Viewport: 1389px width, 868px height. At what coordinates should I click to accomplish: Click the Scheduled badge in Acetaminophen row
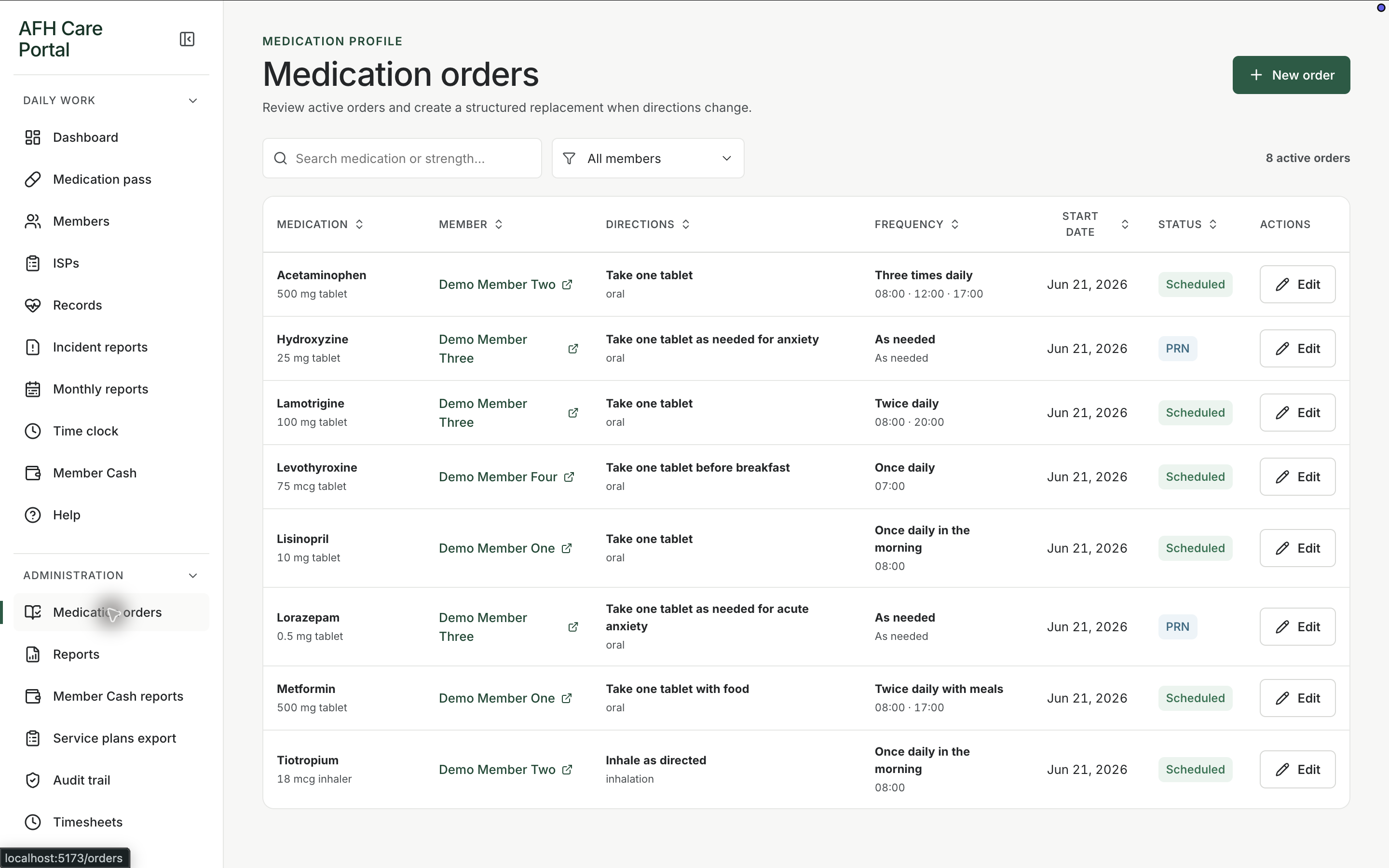(1195, 284)
